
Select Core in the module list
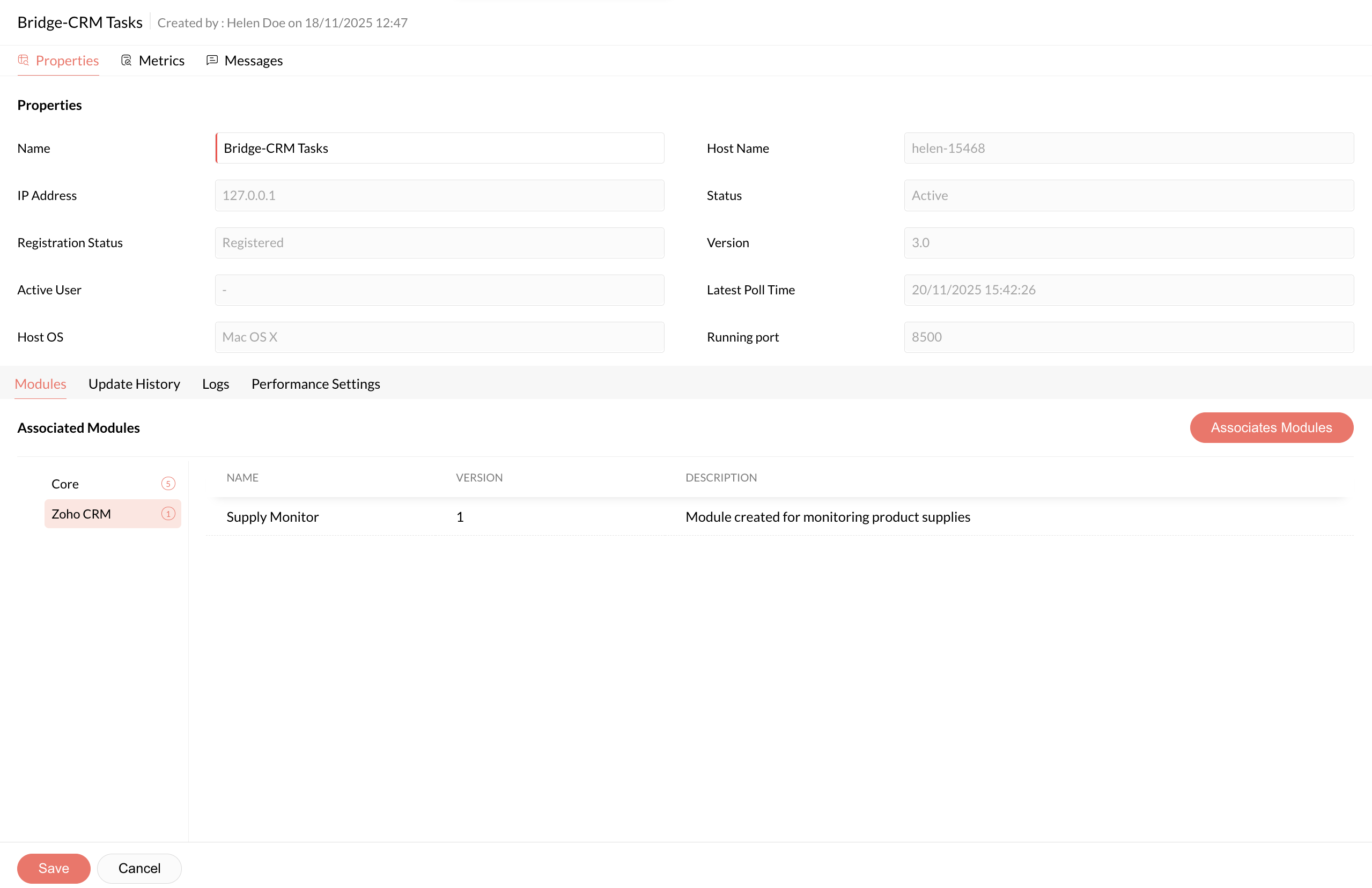pos(65,484)
